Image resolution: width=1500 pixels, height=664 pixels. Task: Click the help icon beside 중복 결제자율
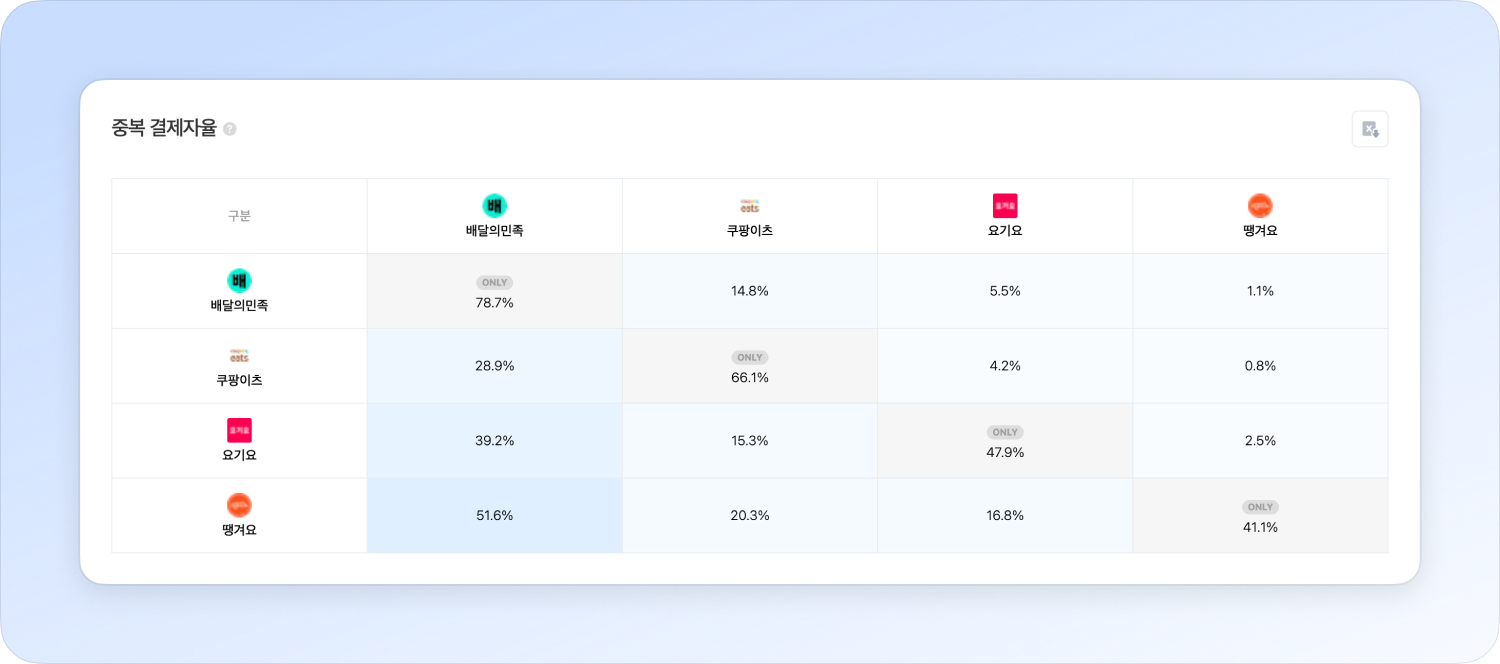click(x=230, y=129)
